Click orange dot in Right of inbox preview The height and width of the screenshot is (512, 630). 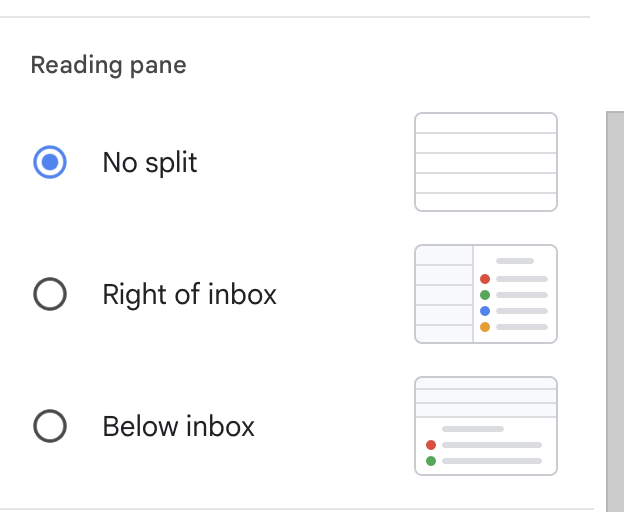tap(485, 327)
